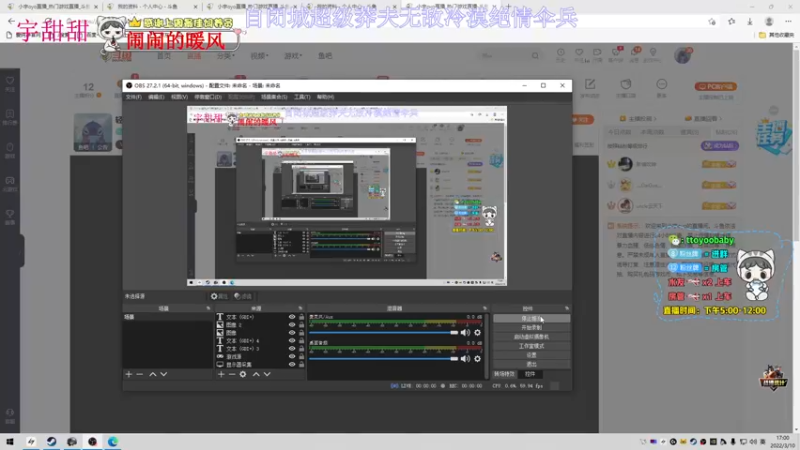Viewport: 800px width, 450px height.
Task: Click the filters button above Sources
Action: pyautogui.click(x=243, y=296)
